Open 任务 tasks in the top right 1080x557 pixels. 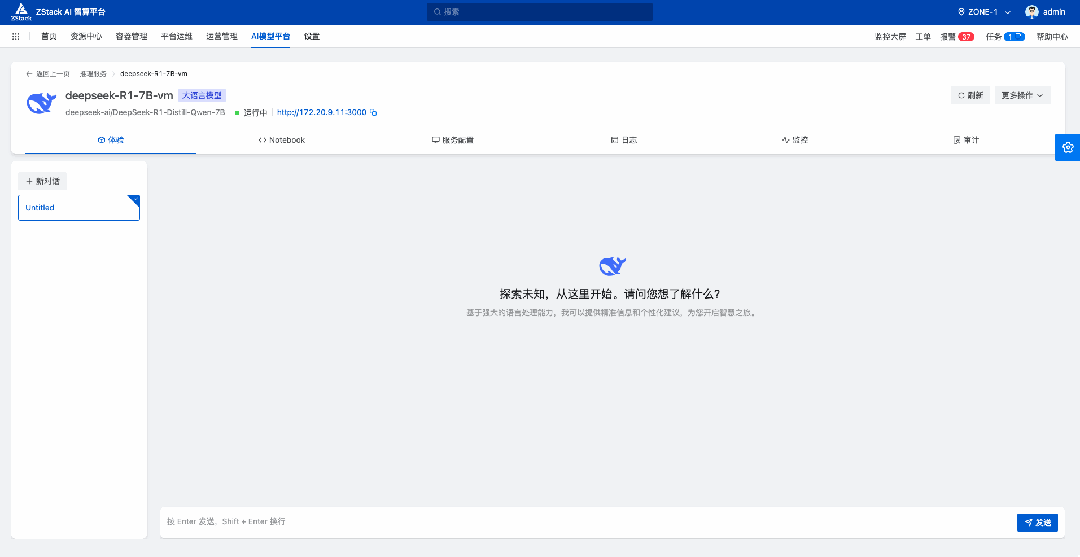coord(994,36)
